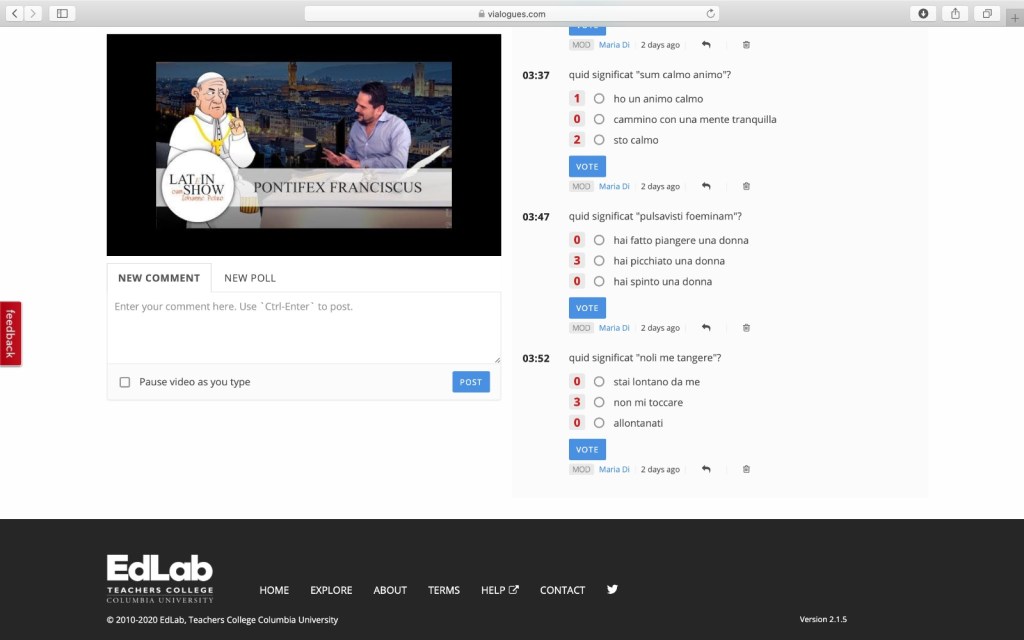Enable "Pause video as you type" checkbox
This screenshot has width=1024, height=640.
125,382
